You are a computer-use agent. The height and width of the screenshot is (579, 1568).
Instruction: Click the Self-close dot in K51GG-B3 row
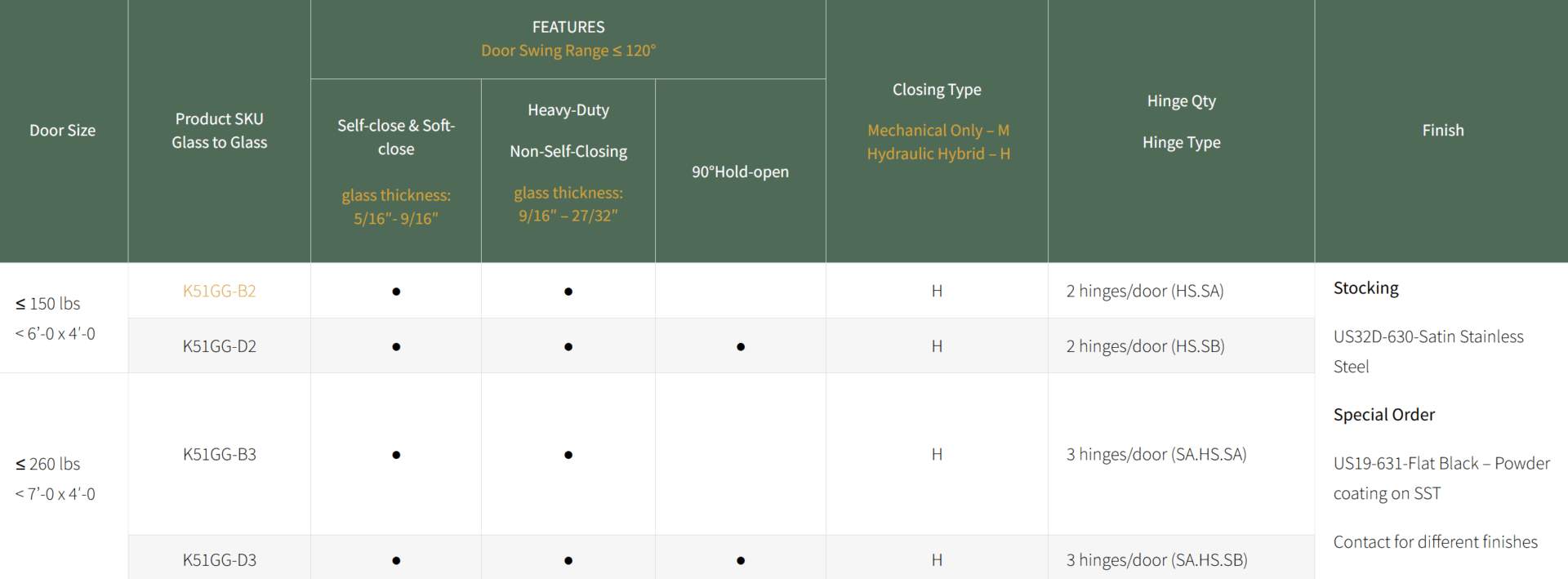click(396, 455)
